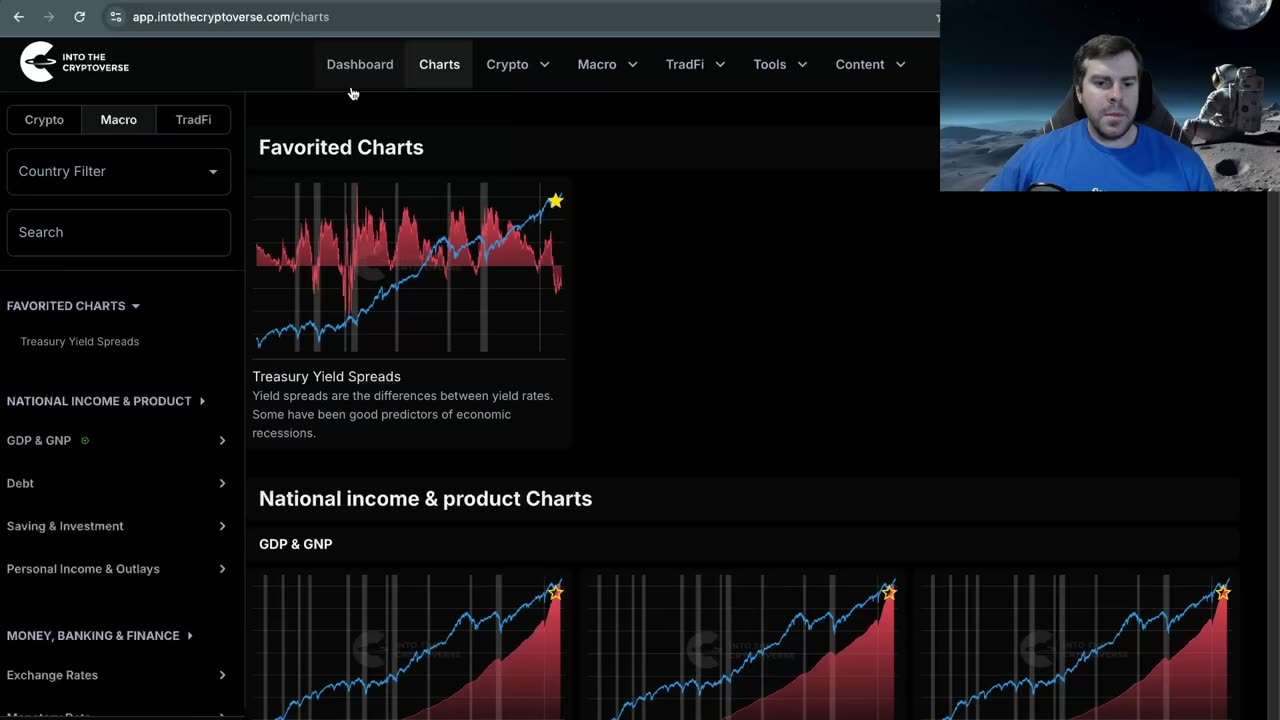
Task: Click the yield spreads description text
Action: coord(402,414)
